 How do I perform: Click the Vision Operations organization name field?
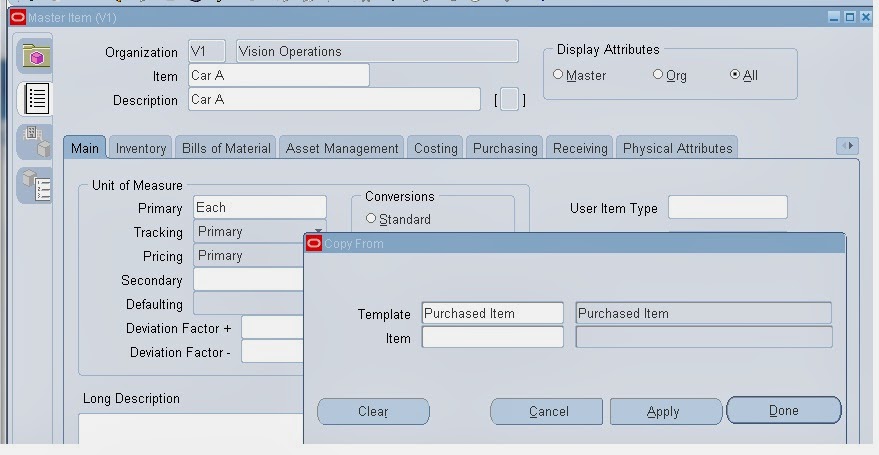[377, 51]
